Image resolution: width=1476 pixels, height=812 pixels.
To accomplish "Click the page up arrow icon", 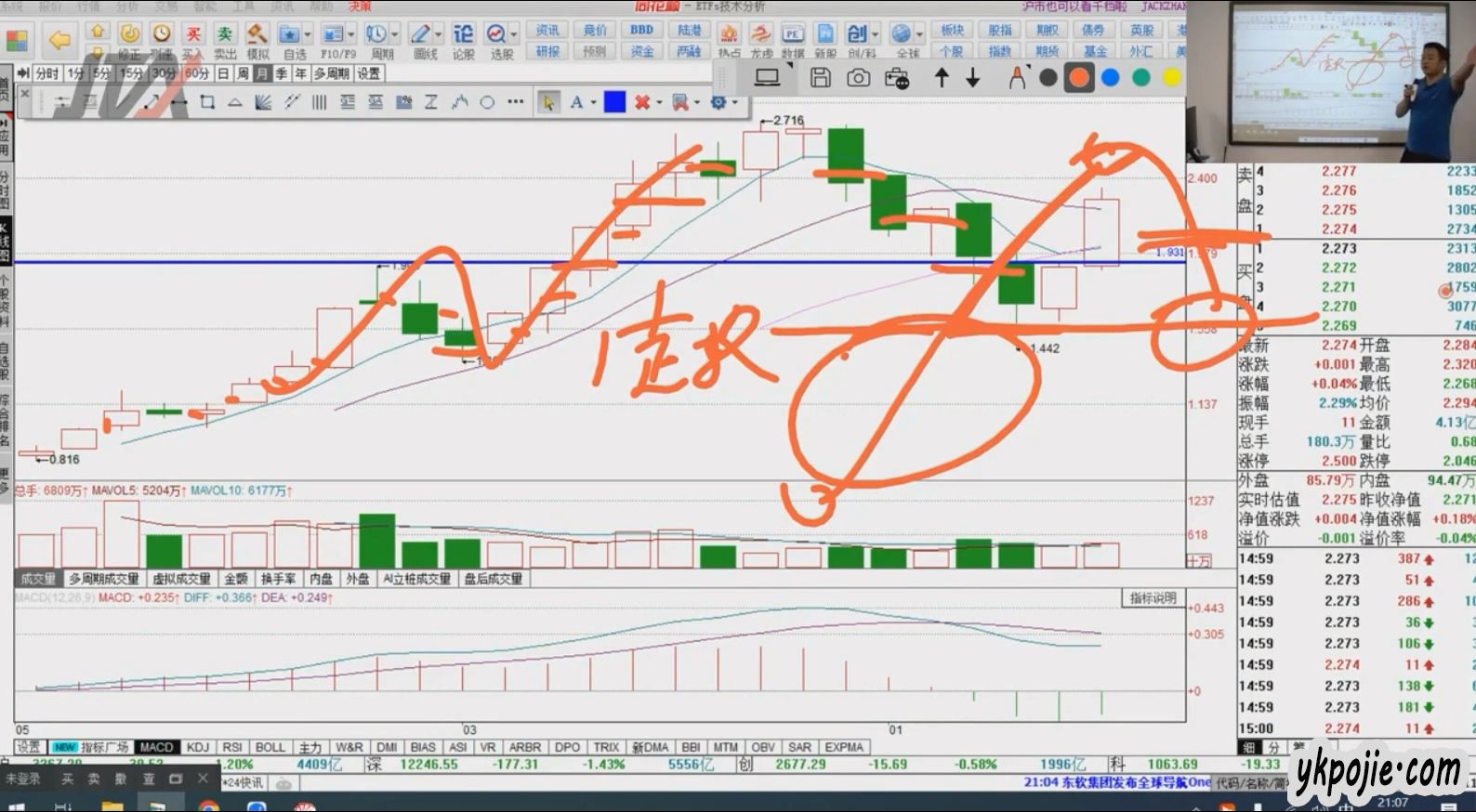I will (x=942, y=78).
